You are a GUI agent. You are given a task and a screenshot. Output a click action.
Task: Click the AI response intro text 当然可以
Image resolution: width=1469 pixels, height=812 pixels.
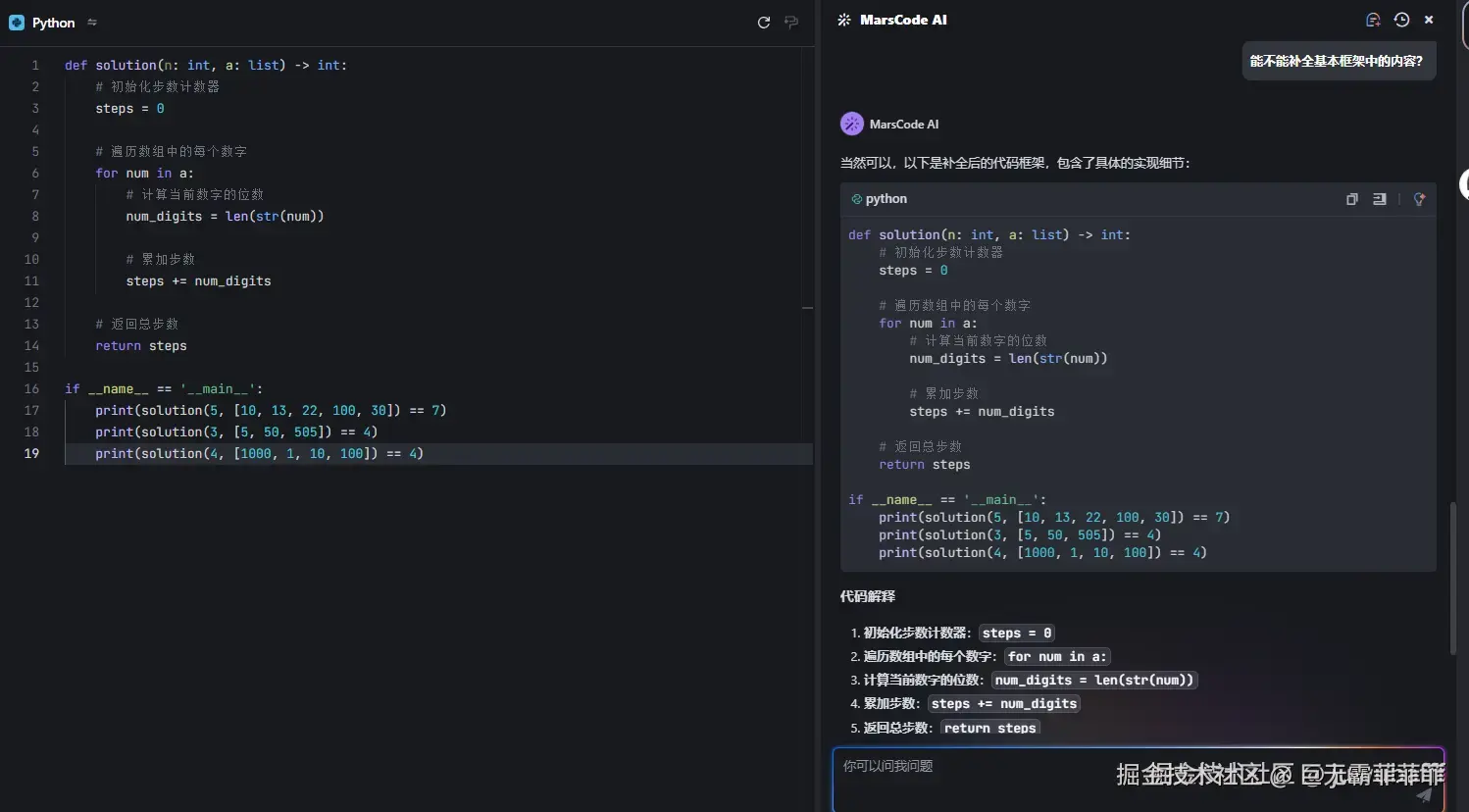[x=1015, y=163]
